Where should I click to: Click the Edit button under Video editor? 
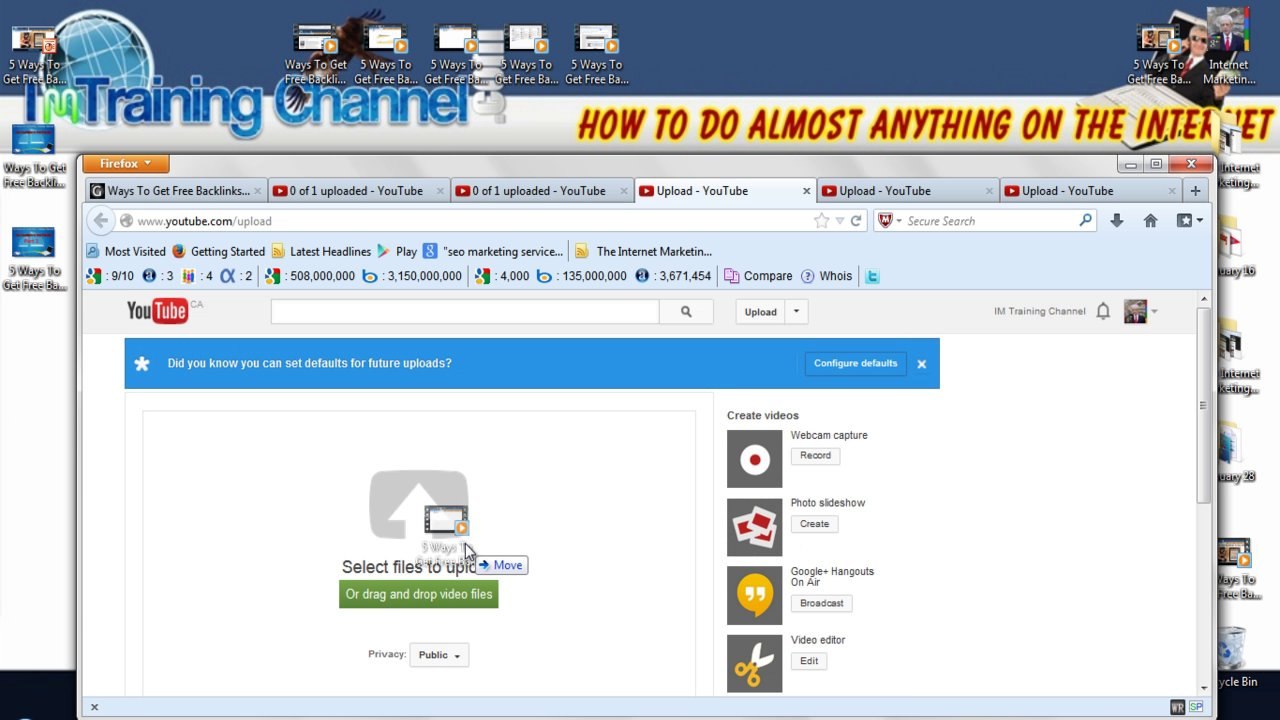[x=809, y=660]
